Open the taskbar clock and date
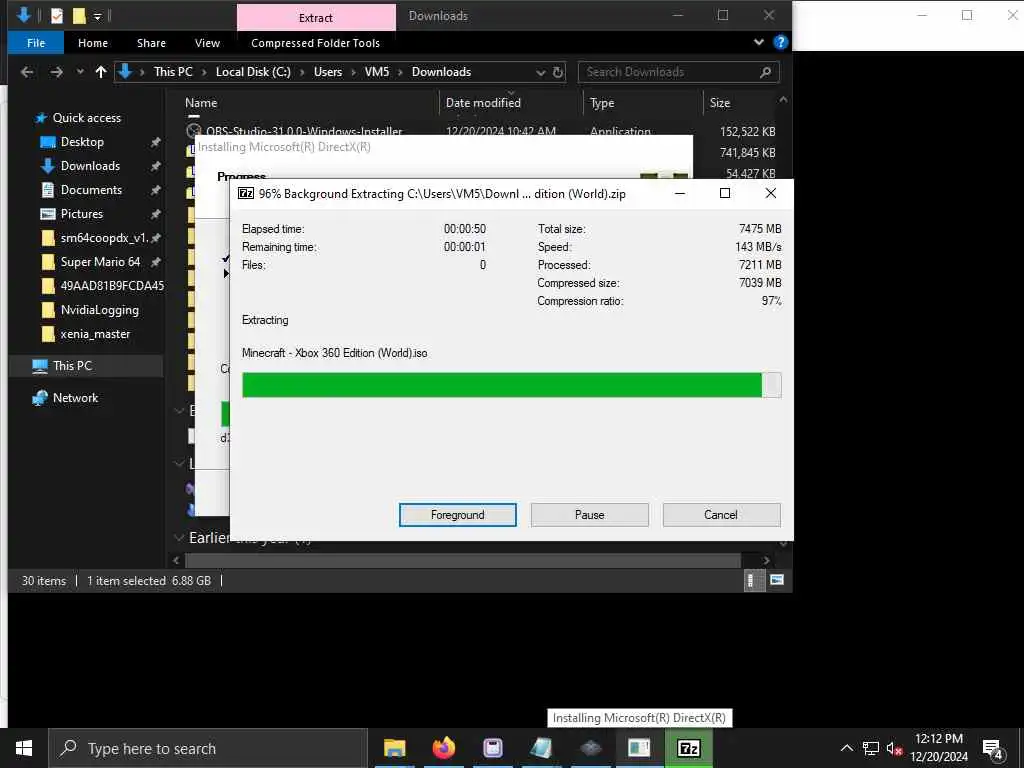This screenshot has width=1024, height=768. point(938,748)
